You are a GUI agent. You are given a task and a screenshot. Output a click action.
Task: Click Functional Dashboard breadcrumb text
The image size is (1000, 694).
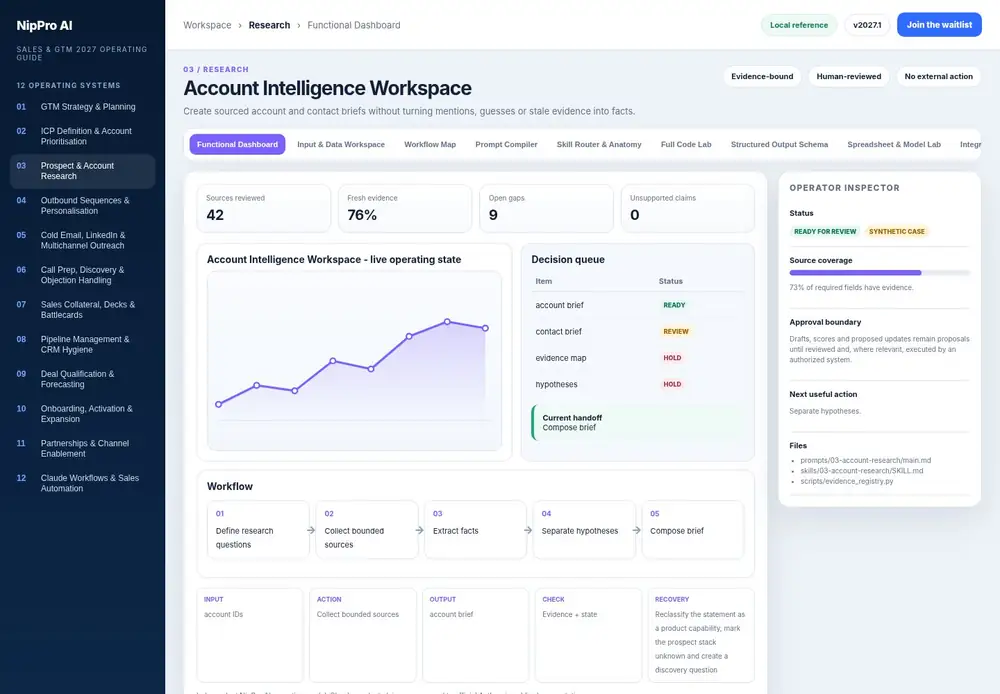coord(354,25)
